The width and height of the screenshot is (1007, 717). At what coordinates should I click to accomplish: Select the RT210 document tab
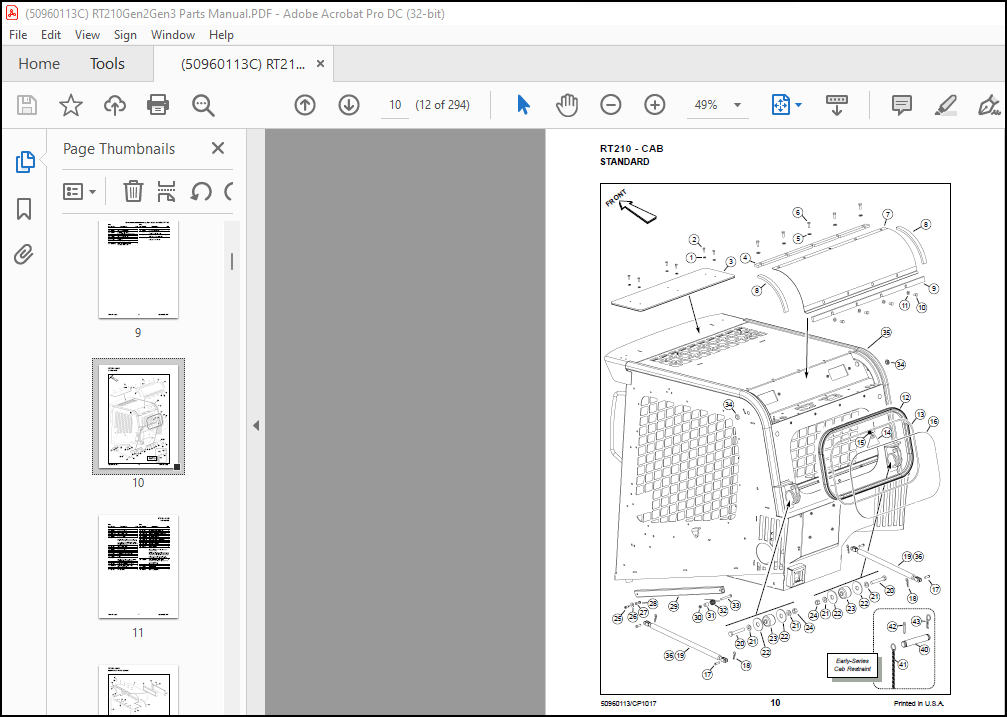click(x=243, y=64)
